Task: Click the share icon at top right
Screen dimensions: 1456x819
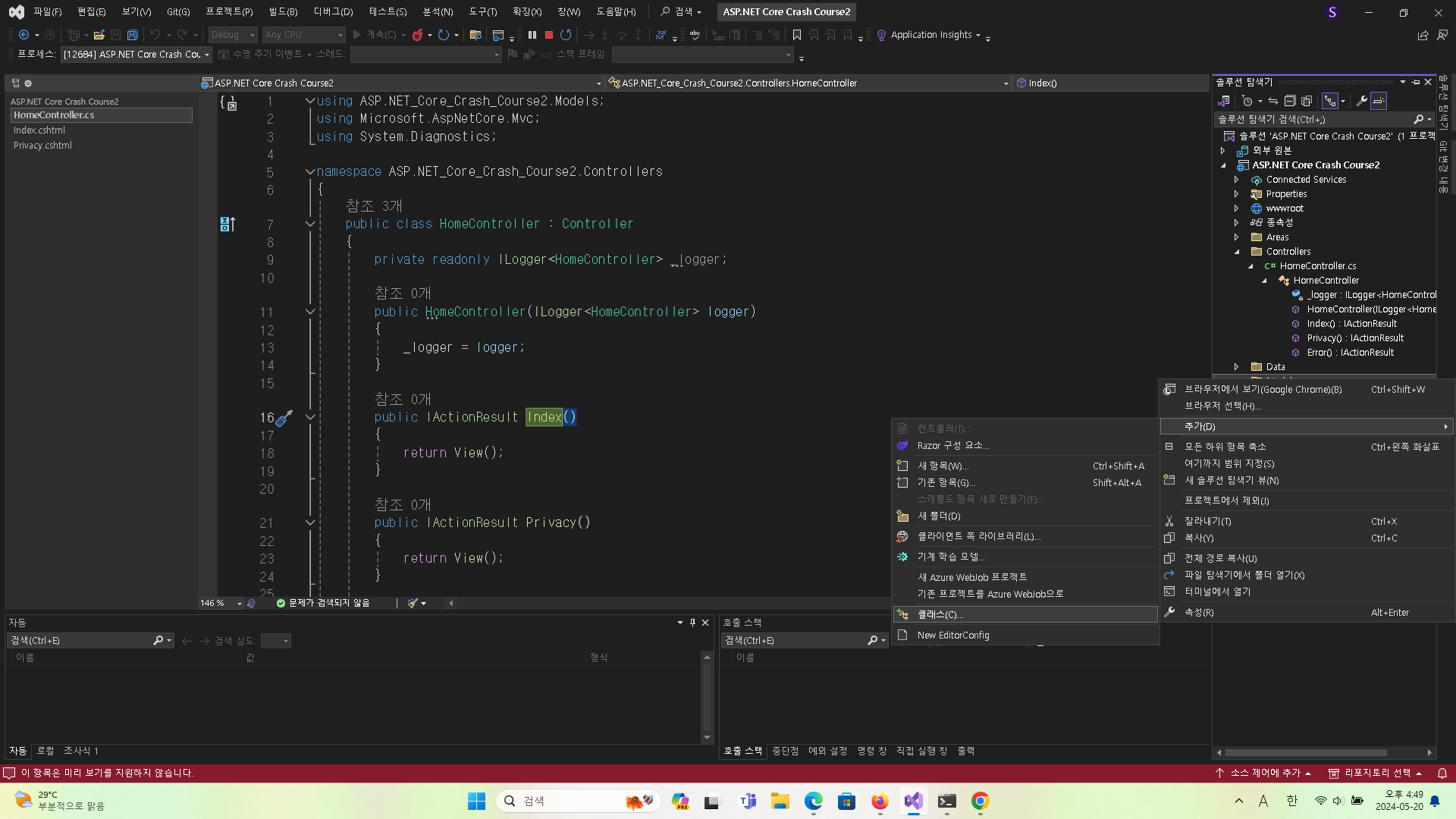Action: pos(1423,35)
